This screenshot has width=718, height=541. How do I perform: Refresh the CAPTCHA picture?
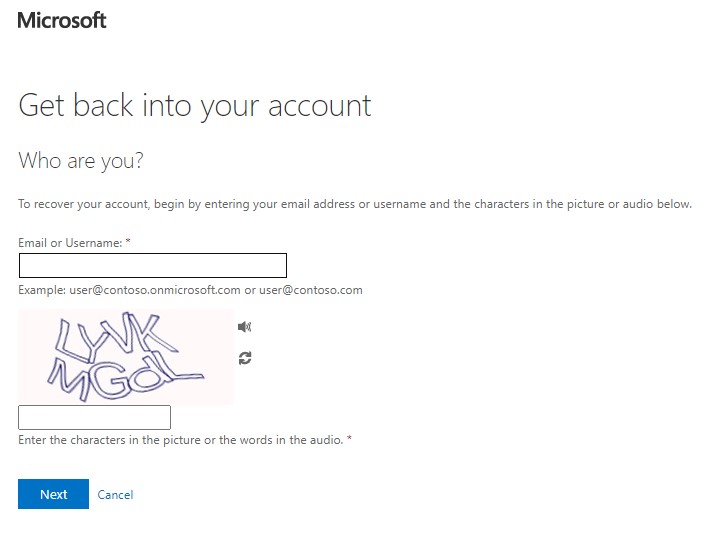tap(245, 358)
